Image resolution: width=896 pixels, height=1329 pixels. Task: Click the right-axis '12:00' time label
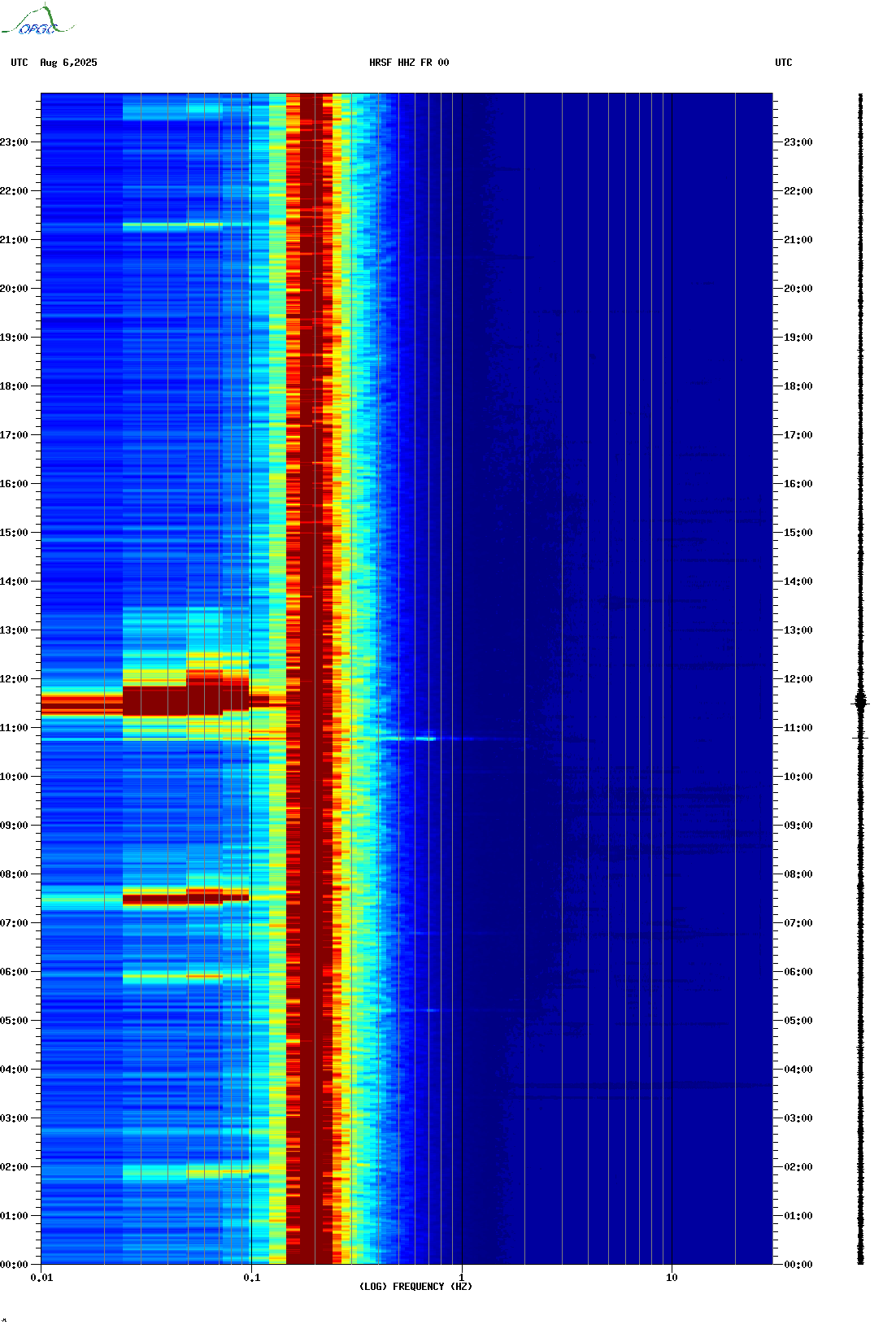pyautogui.click(x=798, y=679)
